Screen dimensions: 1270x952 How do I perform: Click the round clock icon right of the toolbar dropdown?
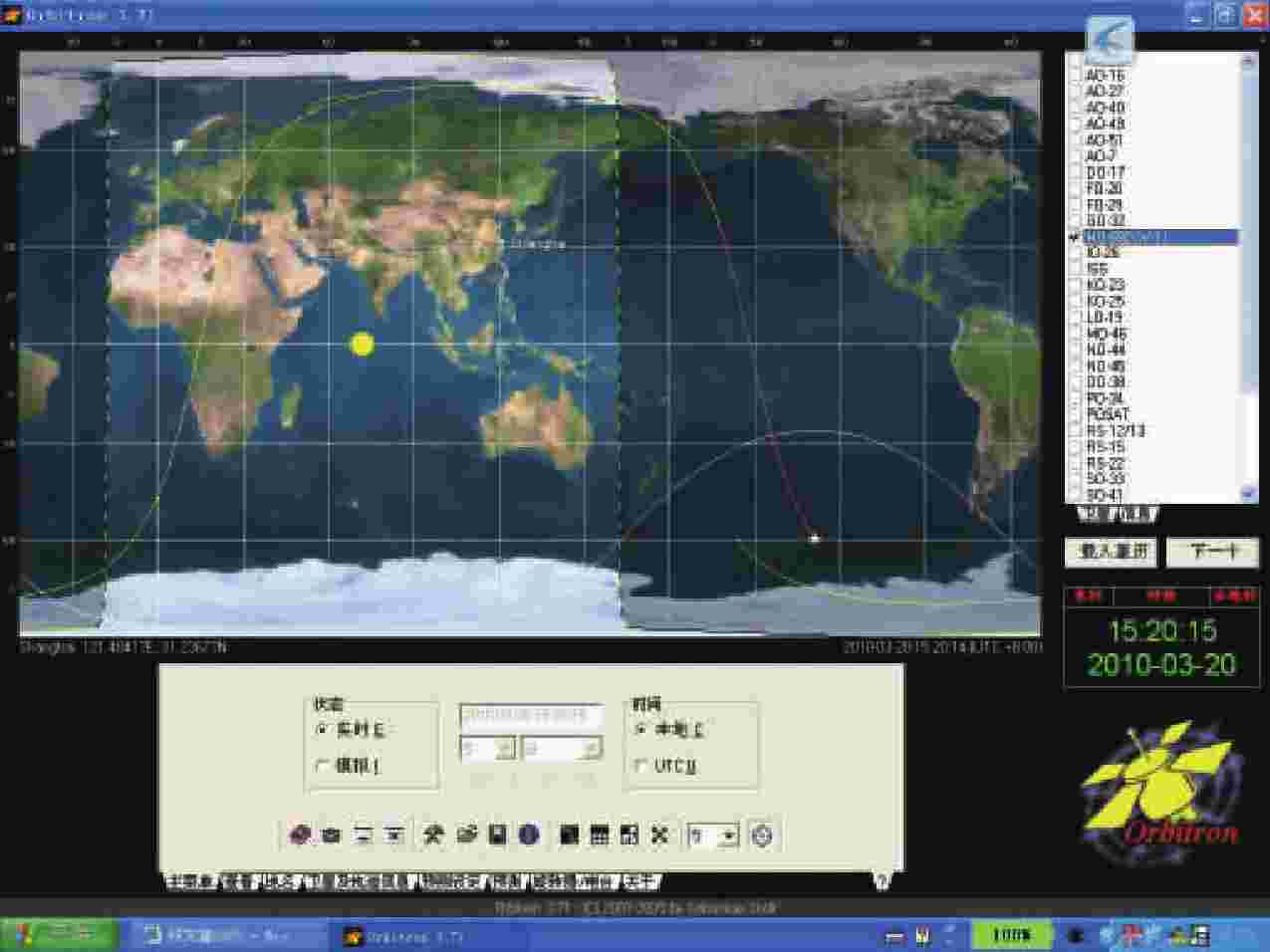[x=762, y=835]
